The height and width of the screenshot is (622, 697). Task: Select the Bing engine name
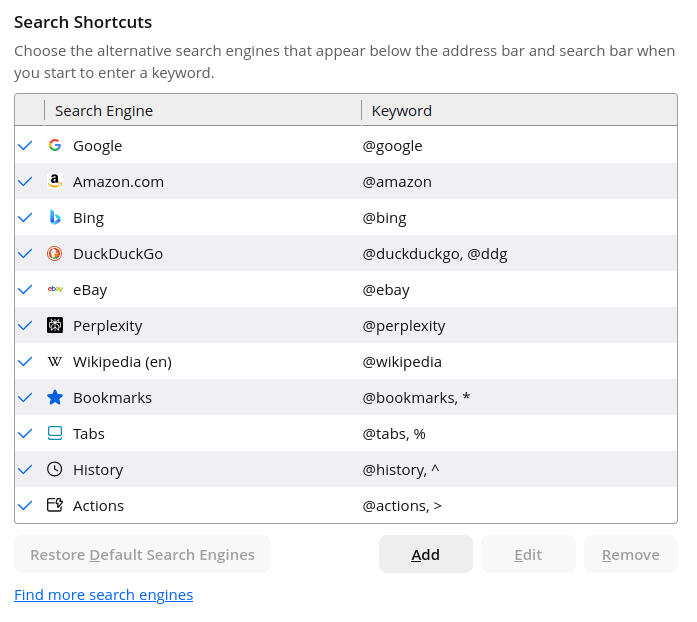[x=88, y=218]
